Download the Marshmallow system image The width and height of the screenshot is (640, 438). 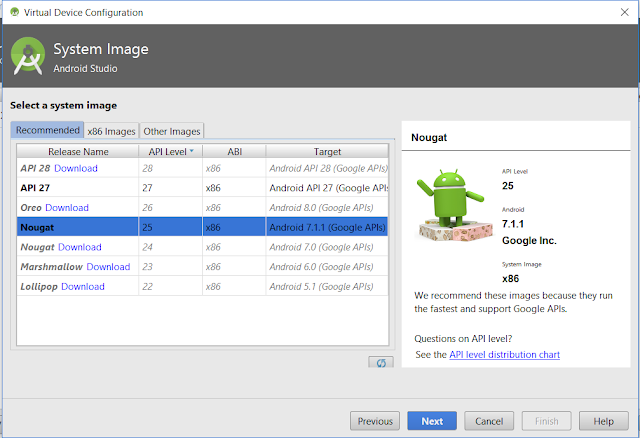[108, 267]
